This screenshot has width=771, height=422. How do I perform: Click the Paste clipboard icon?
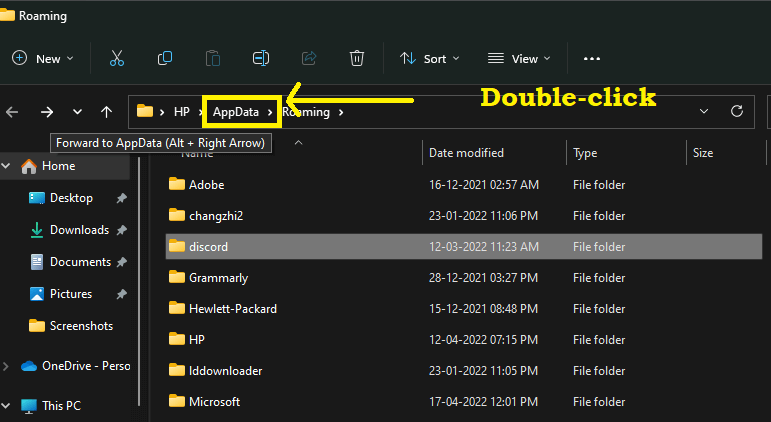(213, 59)
